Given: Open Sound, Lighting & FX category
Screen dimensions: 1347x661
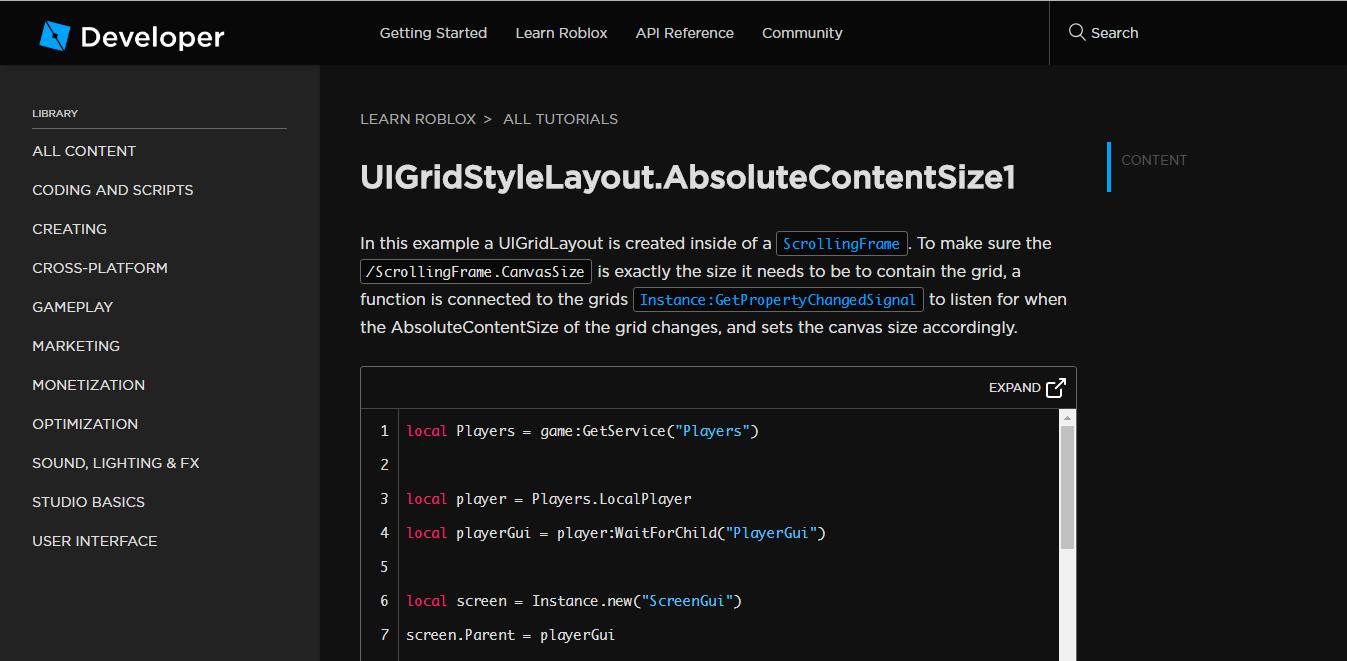Looking at the screenshot, I should (116, 463).
